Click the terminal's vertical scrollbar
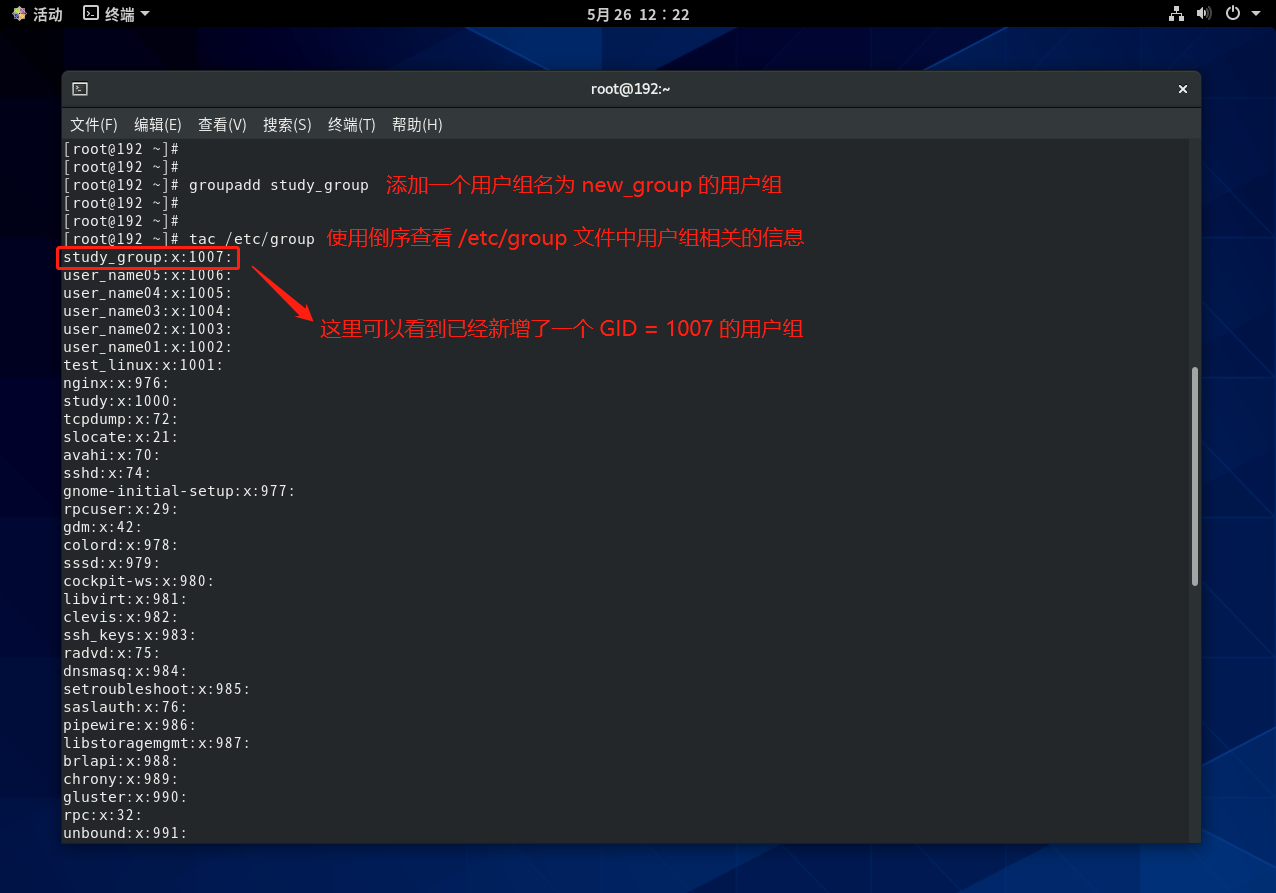 [1194, 476]
